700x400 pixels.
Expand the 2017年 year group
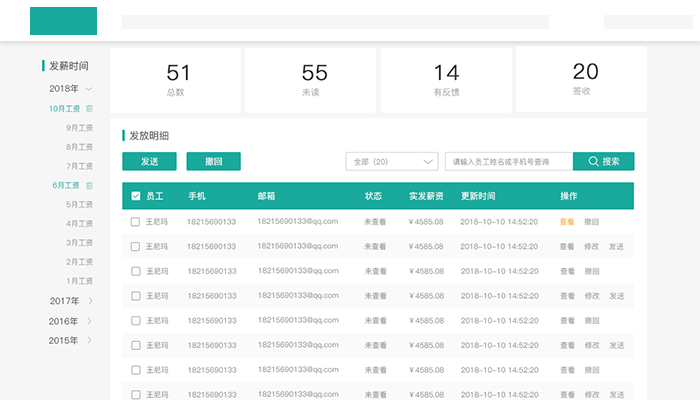[x=90, y=301]
